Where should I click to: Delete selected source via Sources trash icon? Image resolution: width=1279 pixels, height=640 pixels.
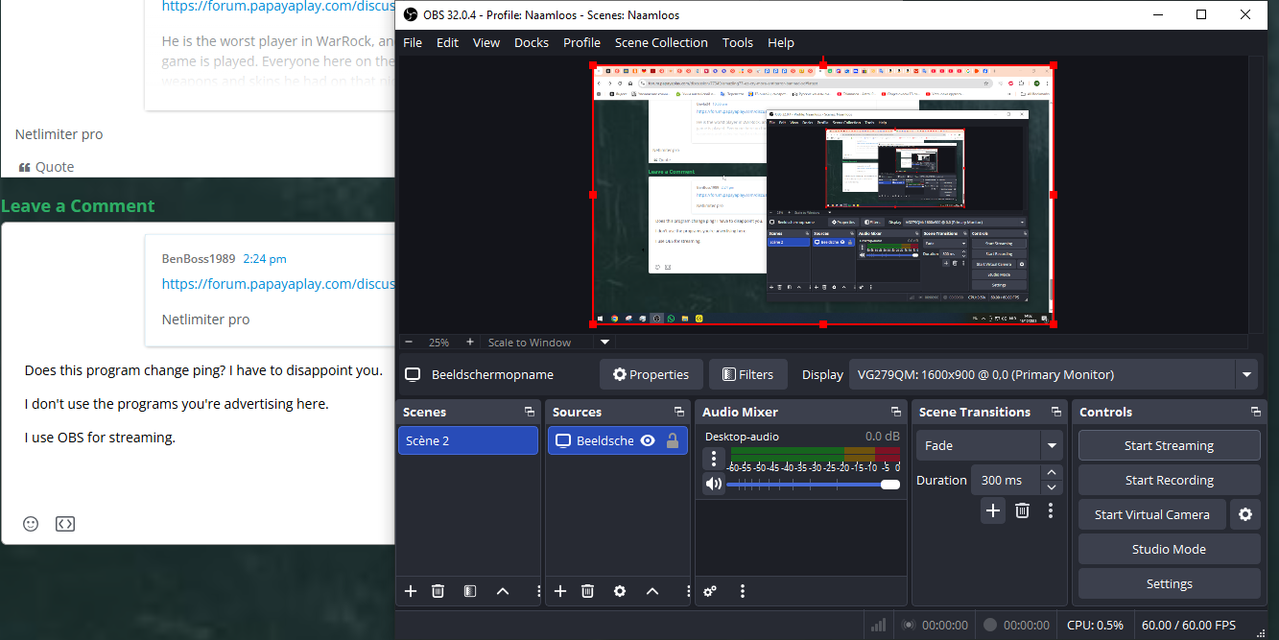[587, 591]
